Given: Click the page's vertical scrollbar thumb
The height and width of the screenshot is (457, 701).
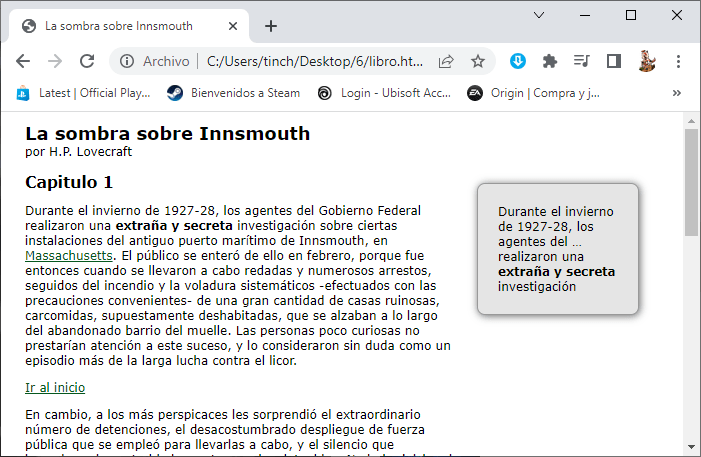Looking at the screenshot, I should coord(691,182).
